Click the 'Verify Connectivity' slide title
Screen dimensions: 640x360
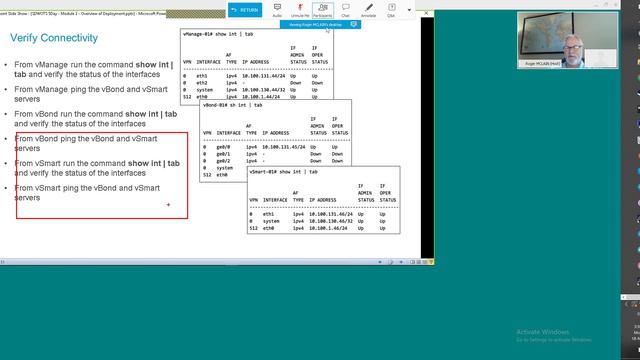tap(54, 38)
